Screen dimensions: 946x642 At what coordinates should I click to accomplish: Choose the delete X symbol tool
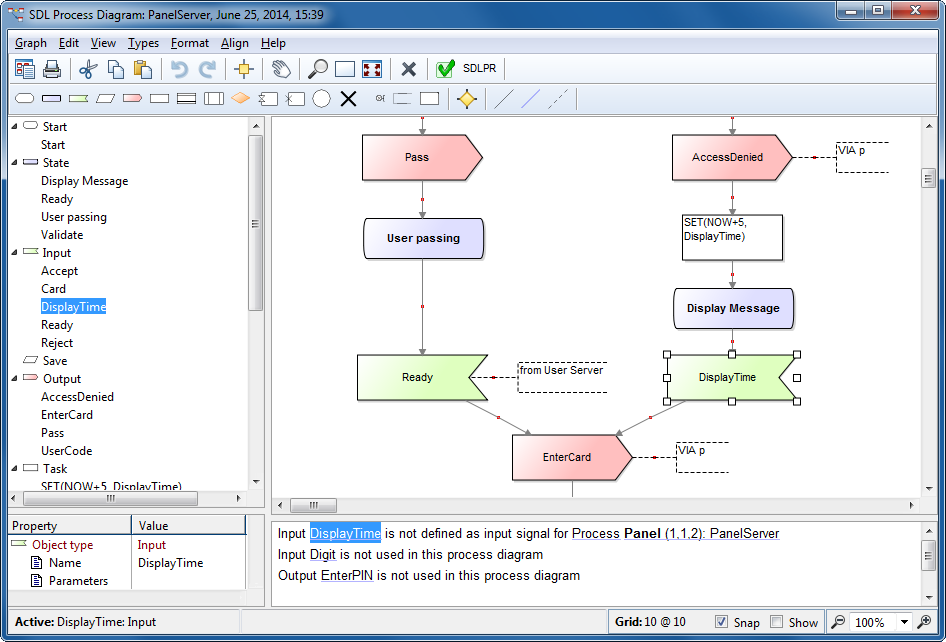point(348,98)
